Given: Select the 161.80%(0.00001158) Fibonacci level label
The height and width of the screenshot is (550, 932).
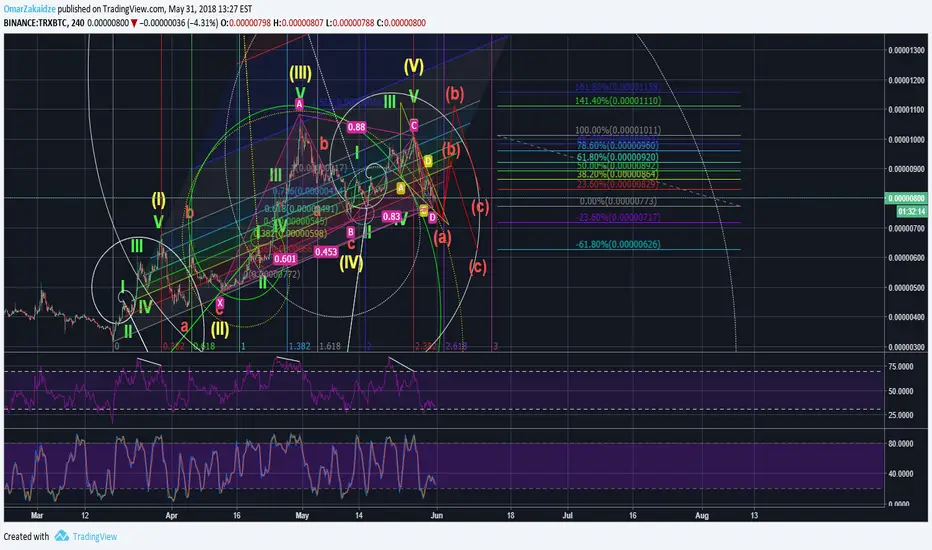Looking at the screenshot, I should (617, 87).
